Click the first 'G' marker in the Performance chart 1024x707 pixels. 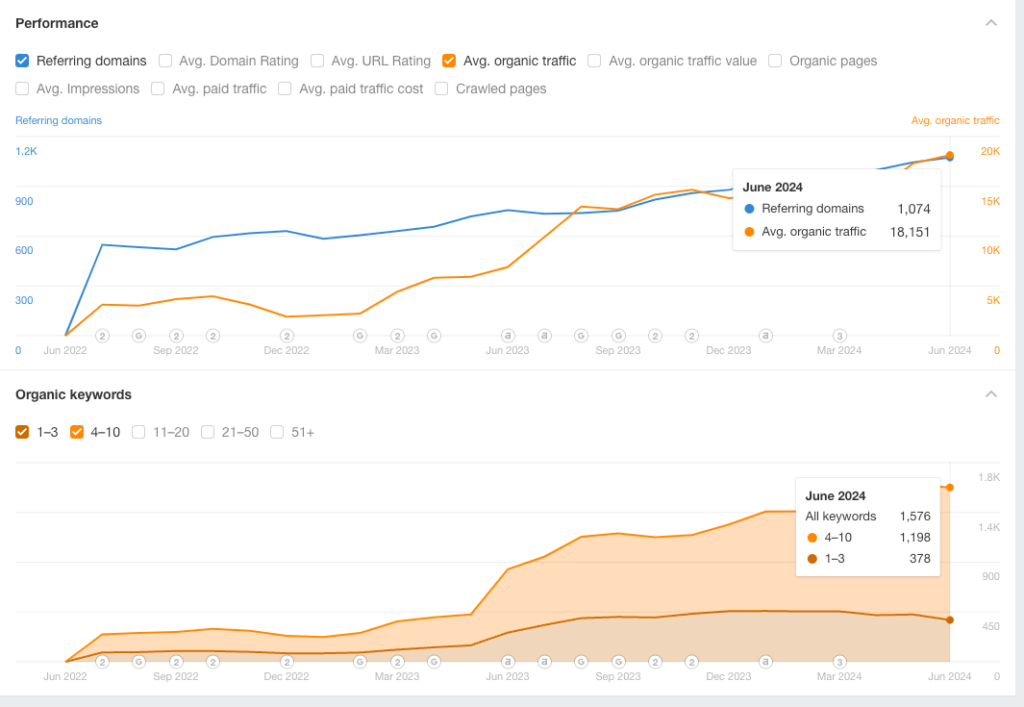coord(139,336)
